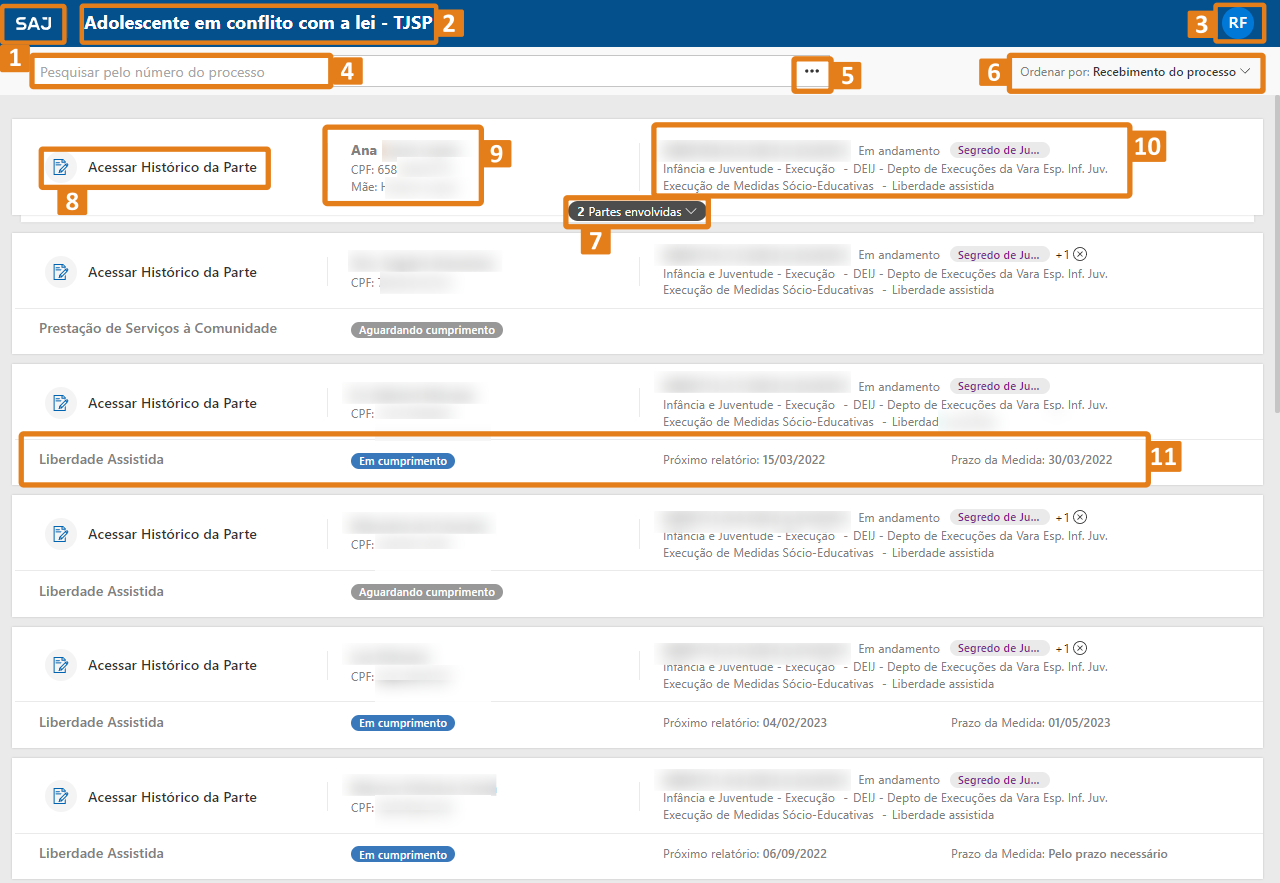Click Em cumprimento badge beside Próximo relatório 15/03/2022
The height and width of the screenshot is (883, 1280).
point(403,461)
